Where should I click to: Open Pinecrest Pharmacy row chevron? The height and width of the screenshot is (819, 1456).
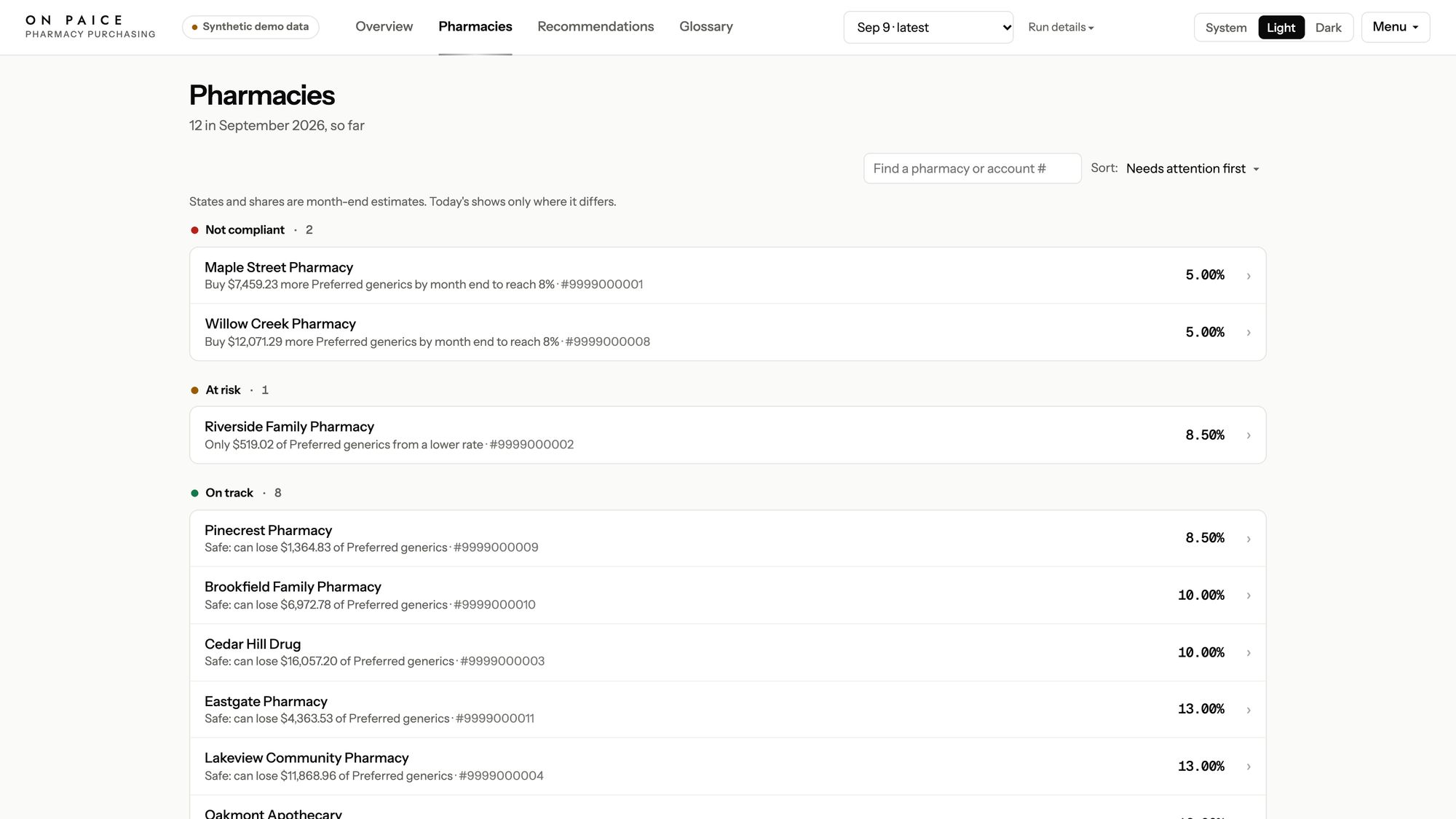coord(1249,539)
